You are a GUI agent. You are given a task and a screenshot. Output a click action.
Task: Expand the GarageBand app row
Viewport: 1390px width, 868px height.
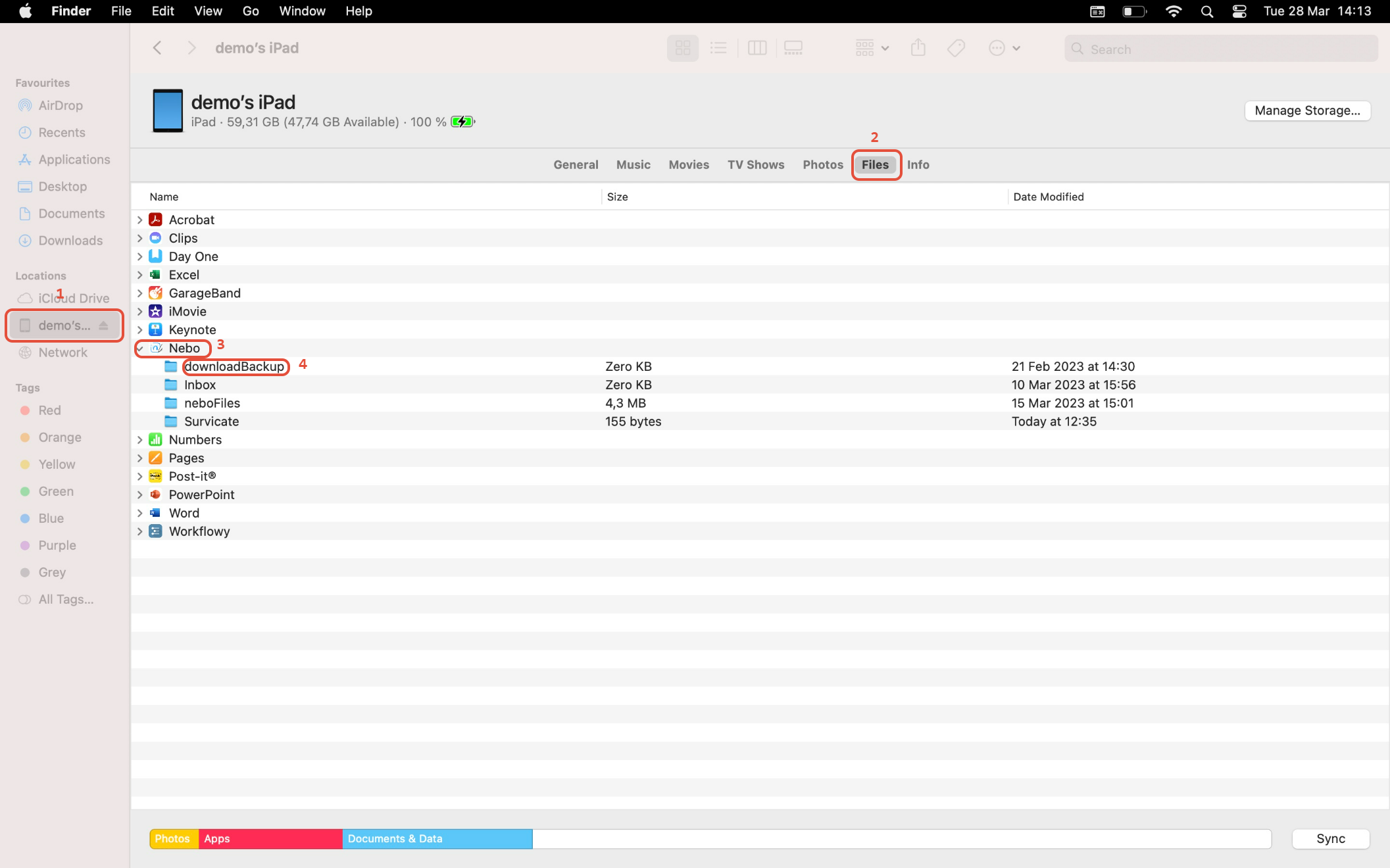[140, 293]
